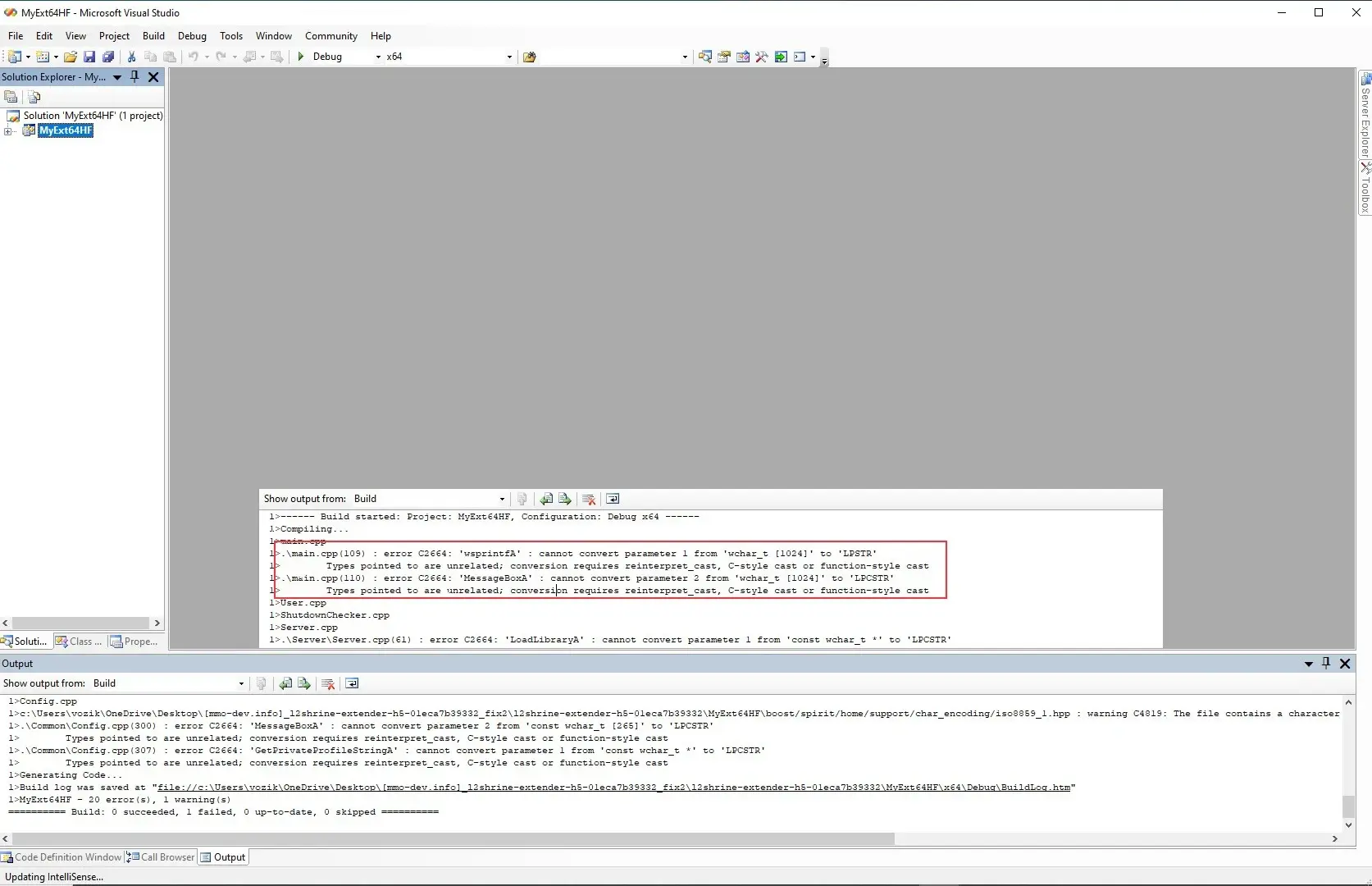This screenshot has height=886, width=1372.
Task: Click the Paste icon in the toolbar
Action: coord(170,57)
